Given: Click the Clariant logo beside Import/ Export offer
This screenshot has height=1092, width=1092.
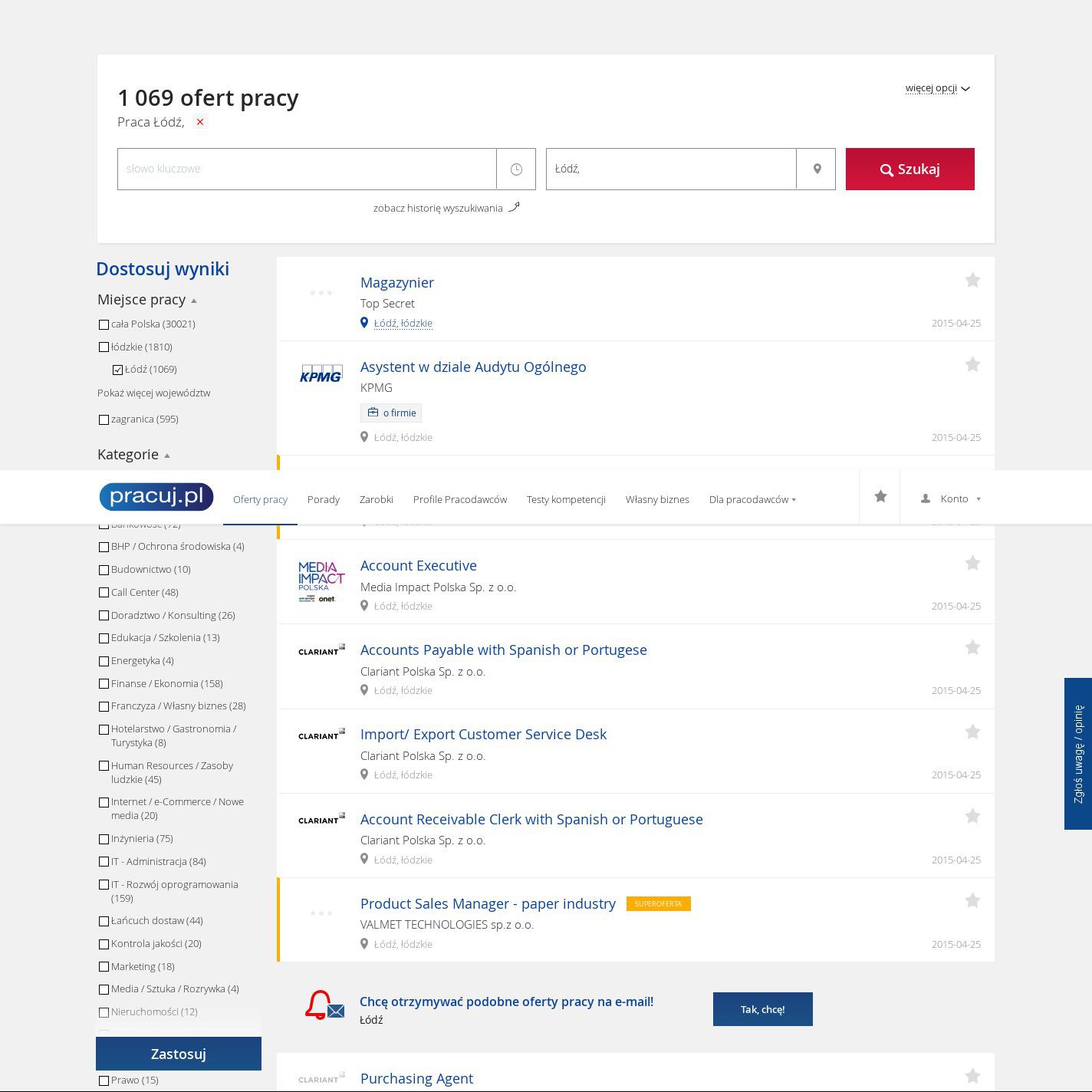Looking at the screenshot, I should click(321, 735).
